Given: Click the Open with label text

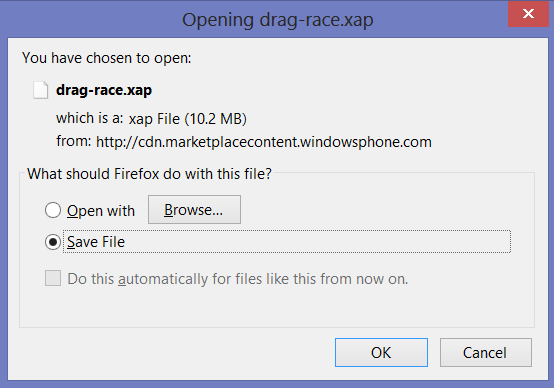Looking at the screenshot, I should [101, 211].
